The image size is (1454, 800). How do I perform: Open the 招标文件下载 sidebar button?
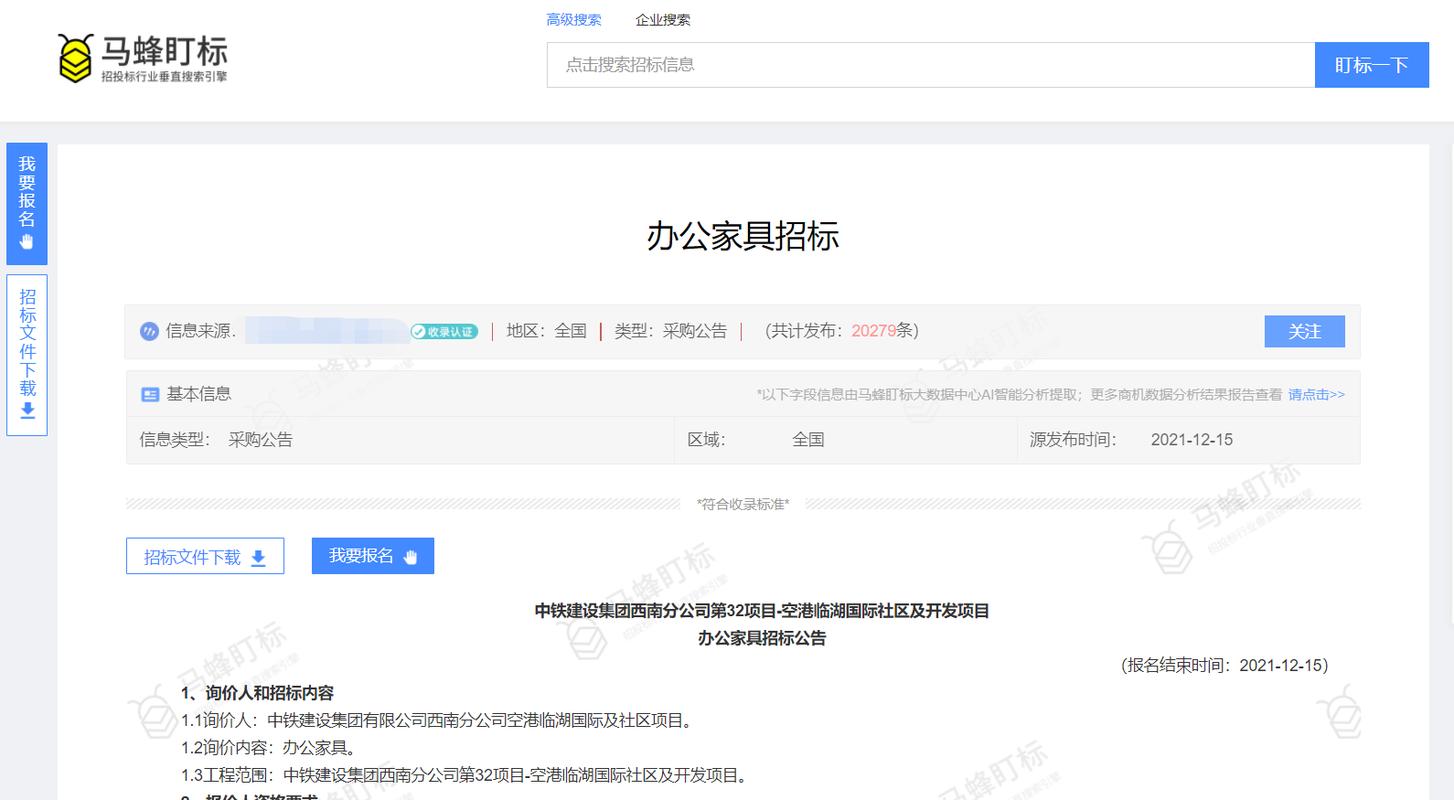click(27, 355)
